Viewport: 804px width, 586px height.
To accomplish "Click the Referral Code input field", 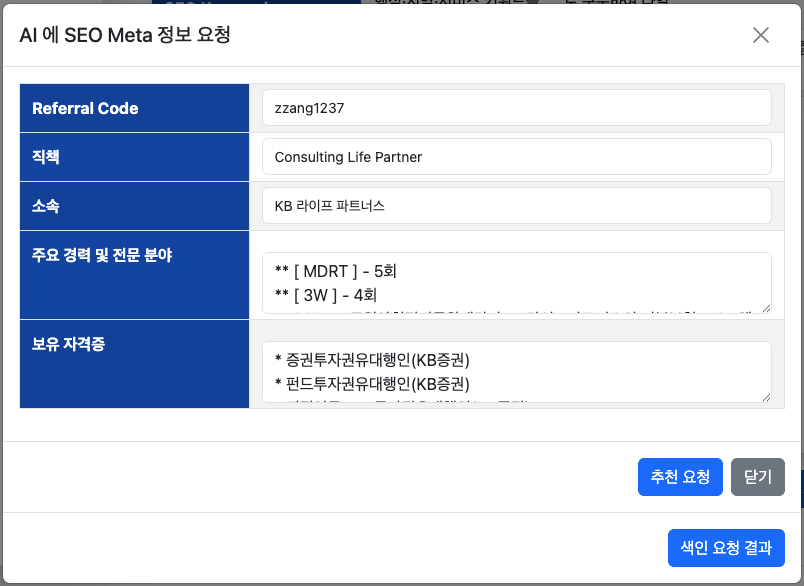I will coord(516,108).
